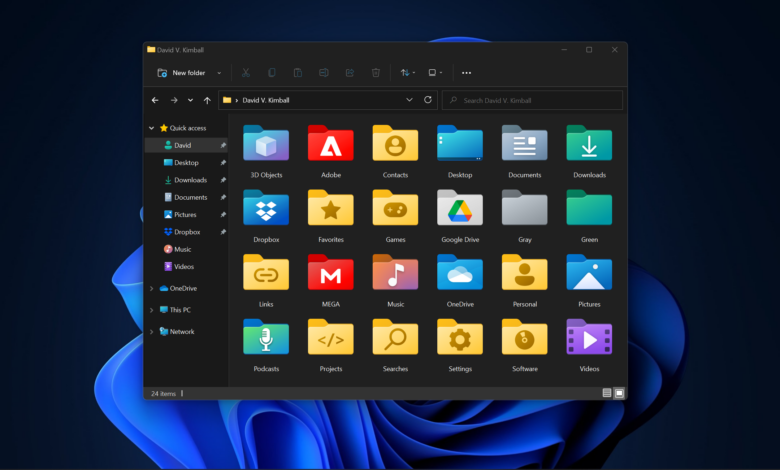Click the Copy icon in the toolbar
The image size is (780, 470).
click(x=272, y=73)
